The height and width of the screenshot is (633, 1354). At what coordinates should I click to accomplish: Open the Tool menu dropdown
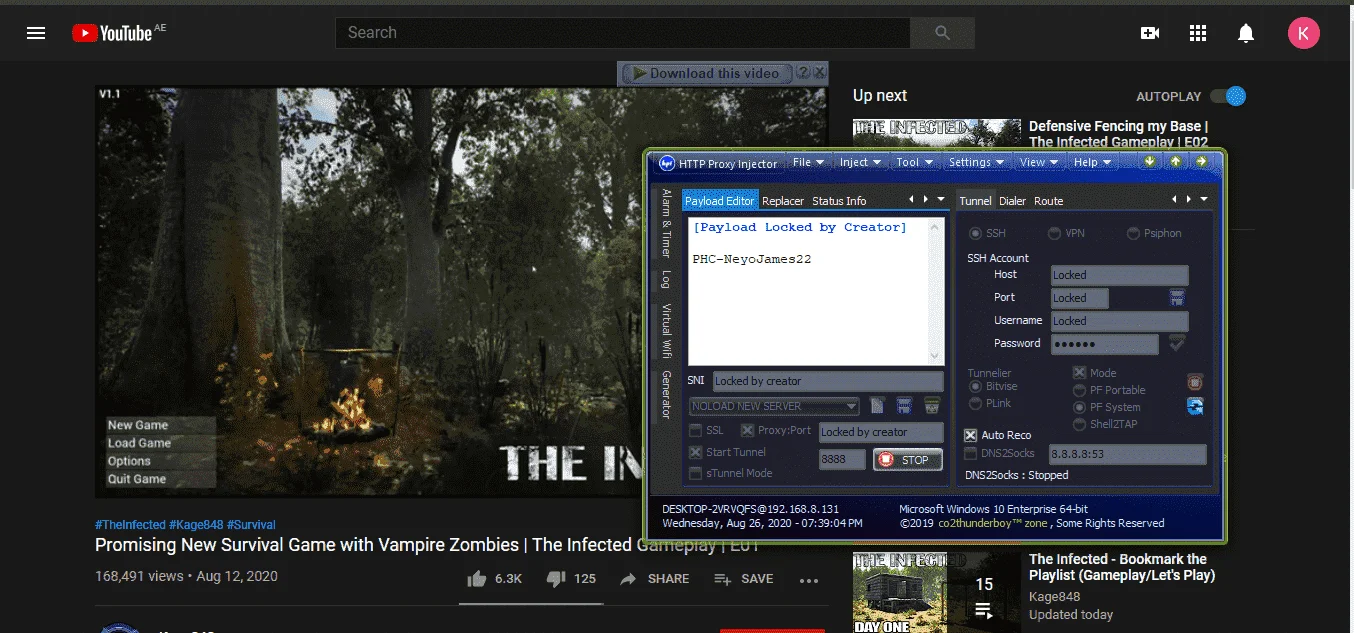tap(914, 162)
